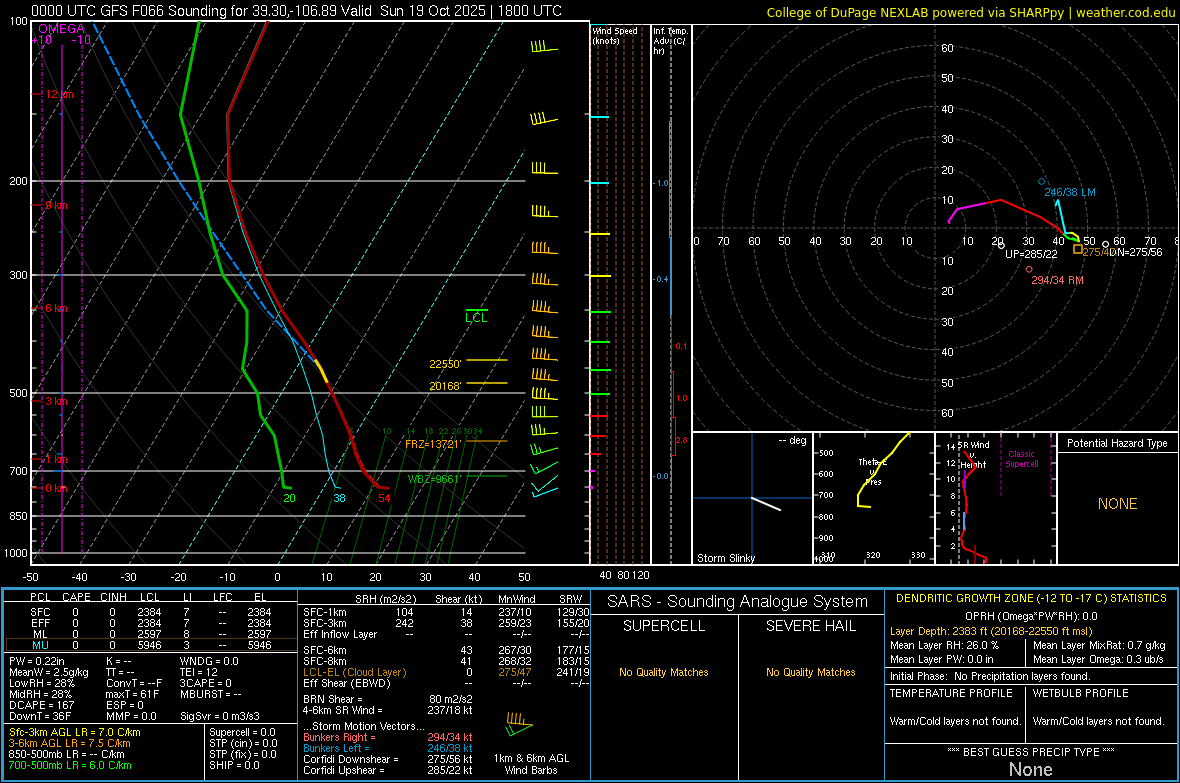The height and width of the screenshot is (783, 1180).
Task: Click the 294/34 RM hodograph label
Action: pos(1057,280)
